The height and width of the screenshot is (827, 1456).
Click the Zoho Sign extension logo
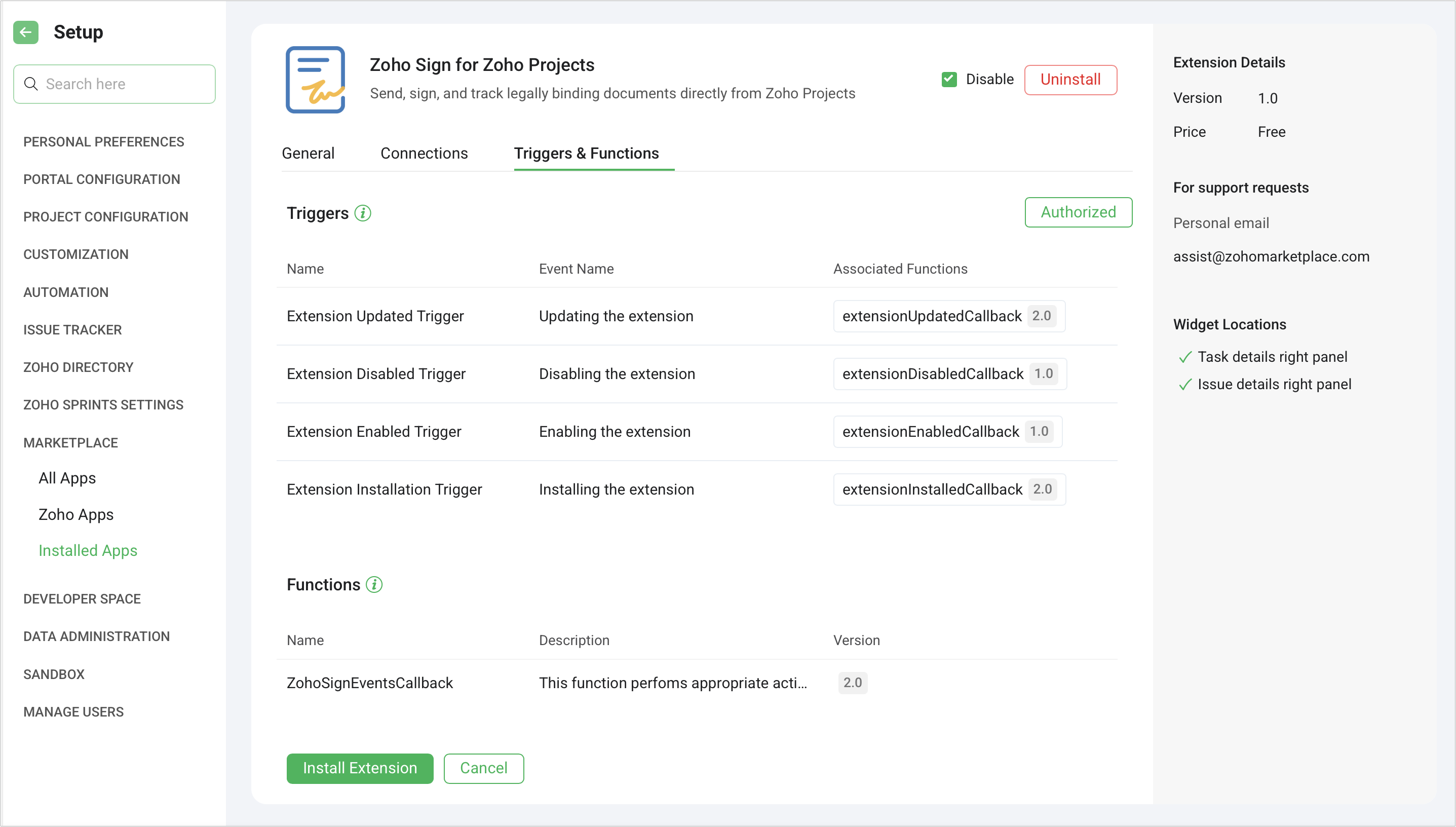point(315,80)
